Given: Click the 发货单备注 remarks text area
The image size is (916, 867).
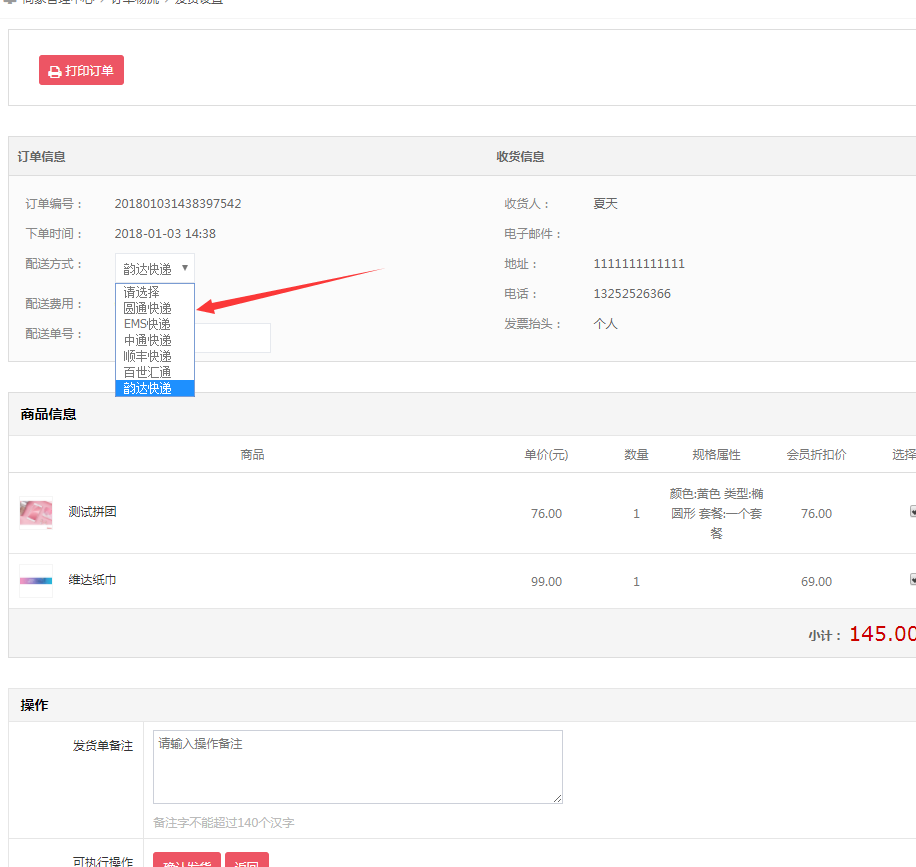Looking at the screenshot, I should point(357,766).
